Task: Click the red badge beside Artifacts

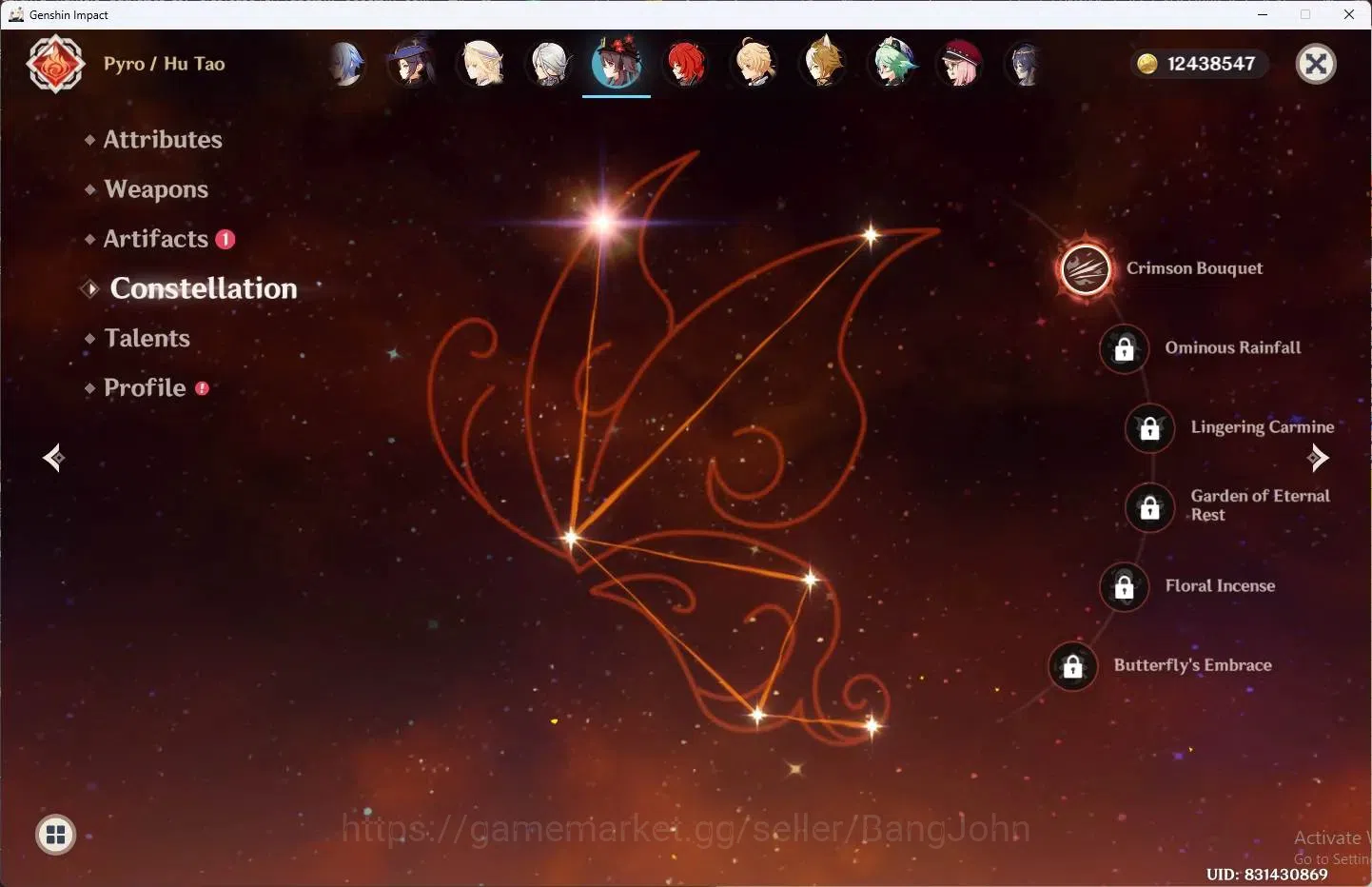Action: tap(225, 239)
